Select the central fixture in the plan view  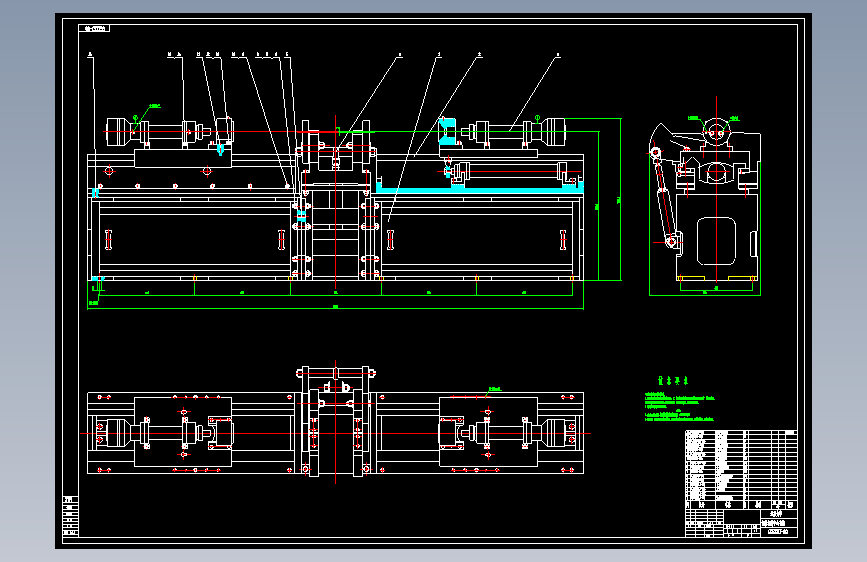(x=336, y=420)
